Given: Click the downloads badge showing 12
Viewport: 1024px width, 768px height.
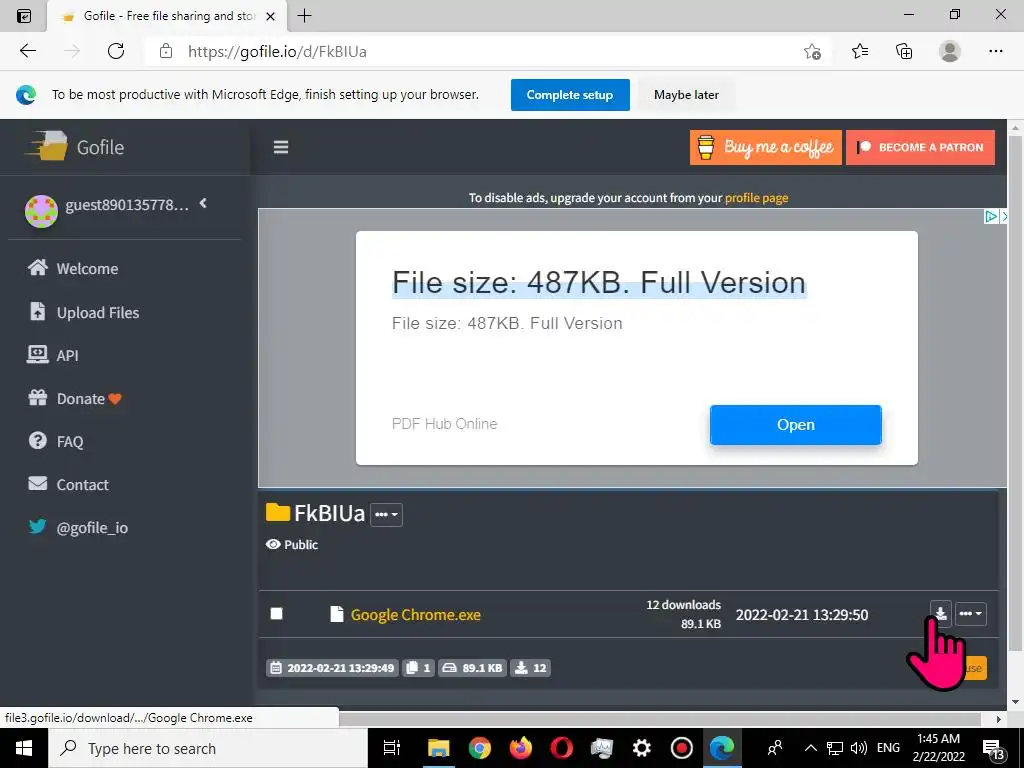Looking at the screenshot, I should pyautogui.click(x=530, y=667).
